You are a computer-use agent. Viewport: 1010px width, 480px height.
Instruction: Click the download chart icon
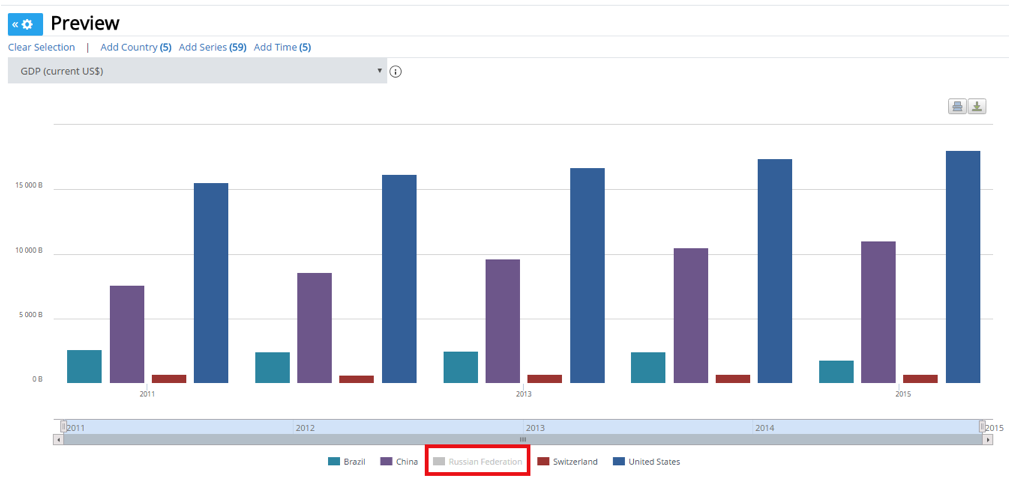[x=977, y=107]
